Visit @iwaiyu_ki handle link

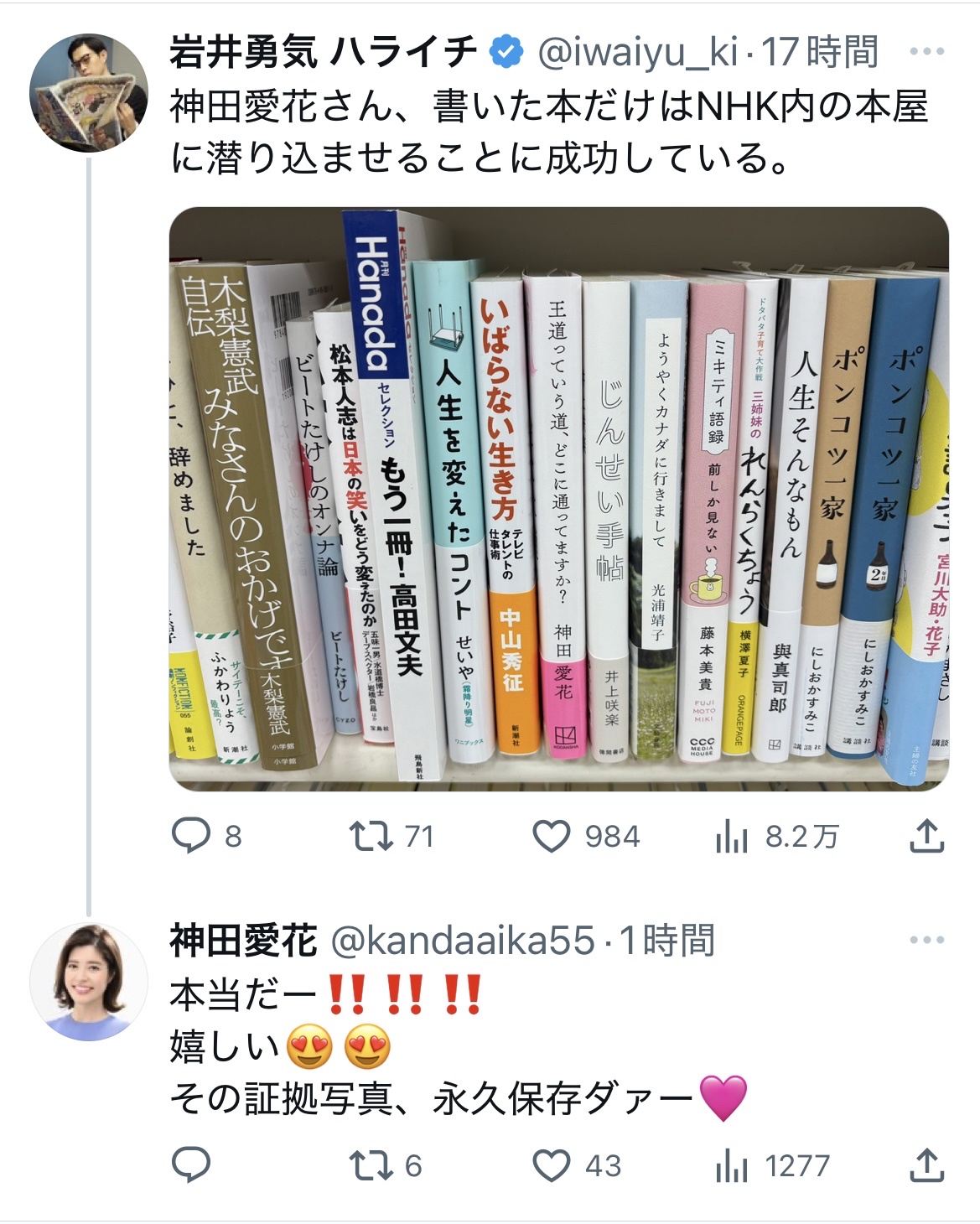(637, 52)
